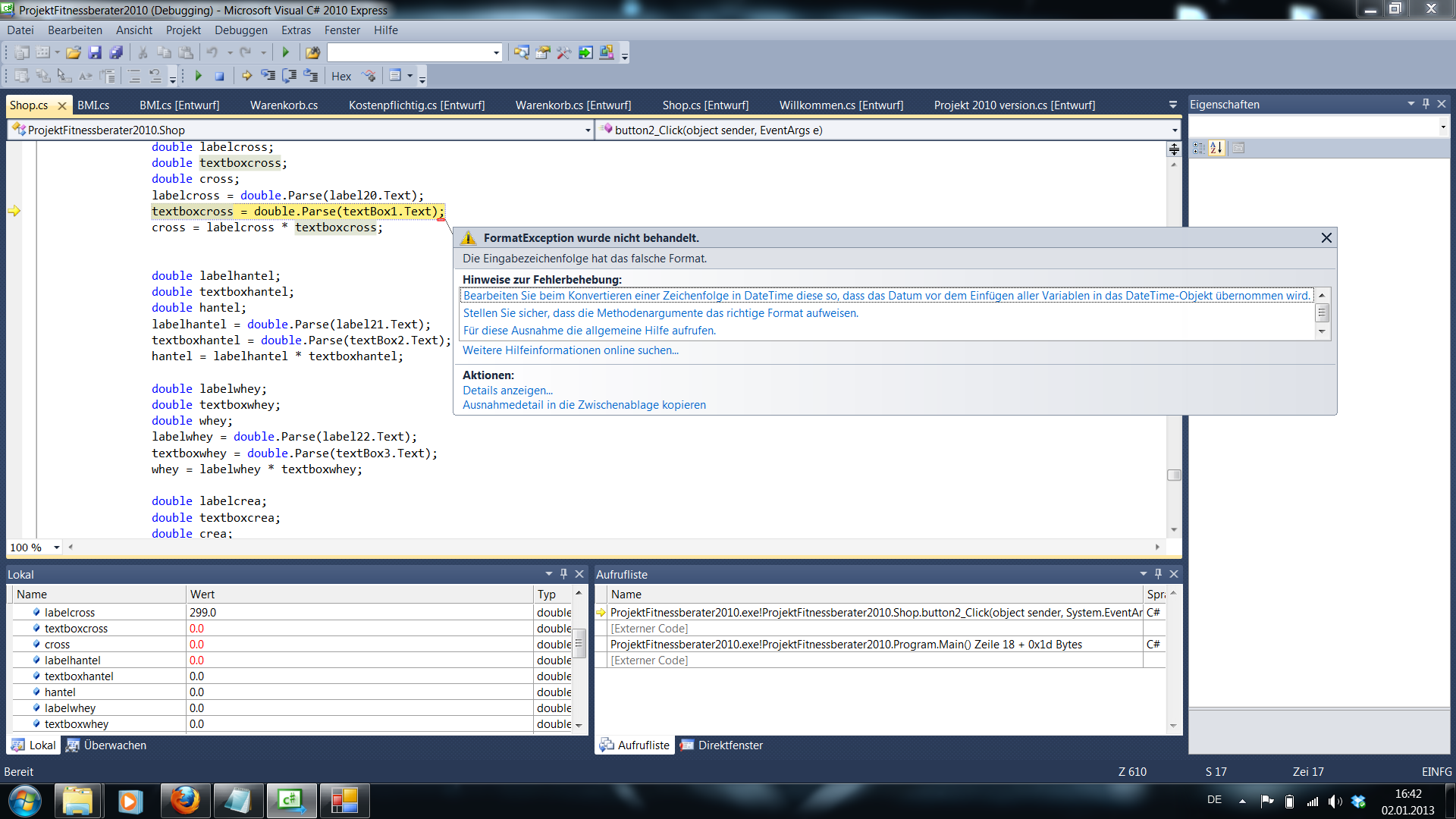Expand the class dropdown ProjektFitnessberater2010.Shop

588,130
